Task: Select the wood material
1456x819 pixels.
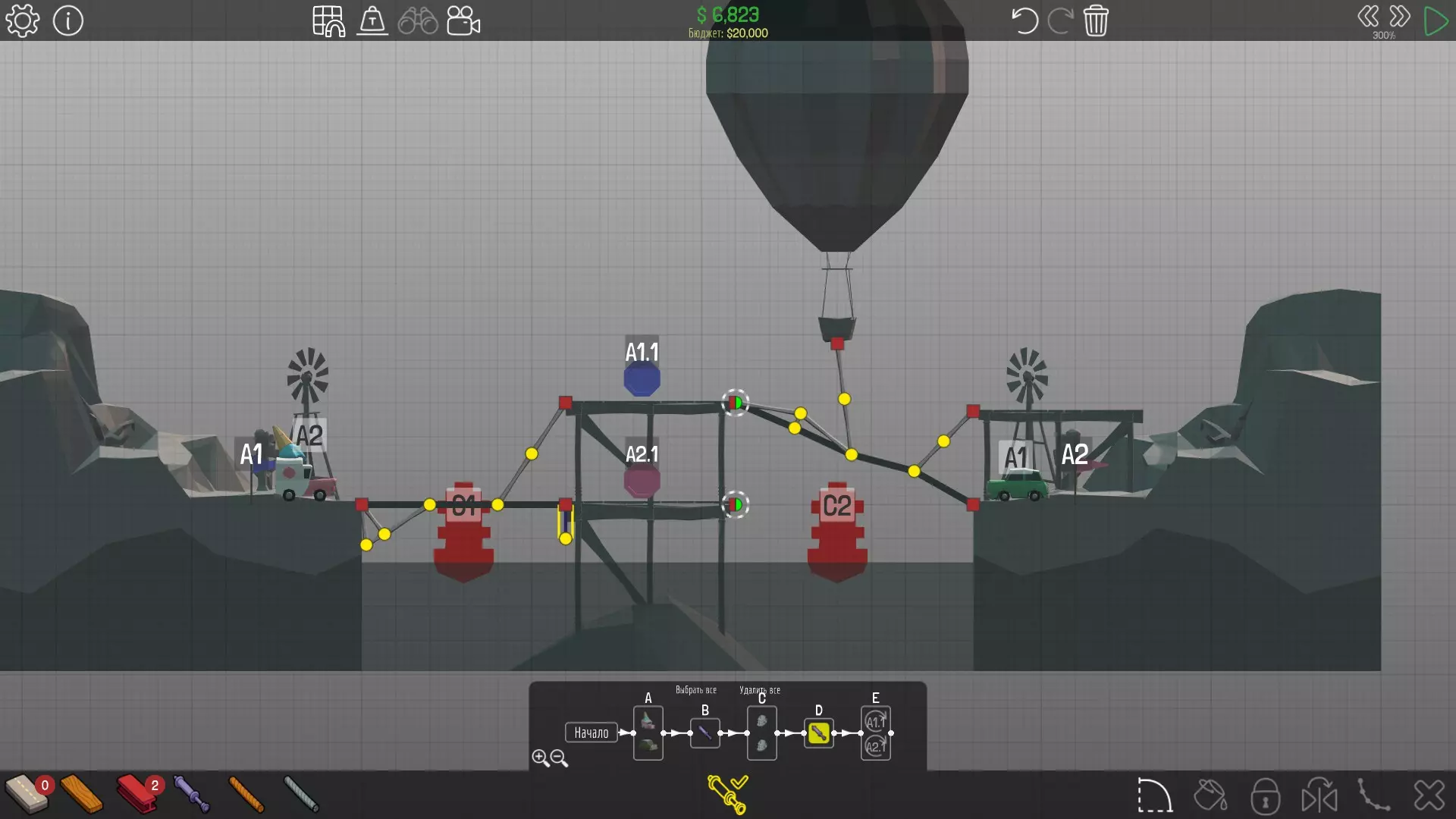Action: [82, 793]
